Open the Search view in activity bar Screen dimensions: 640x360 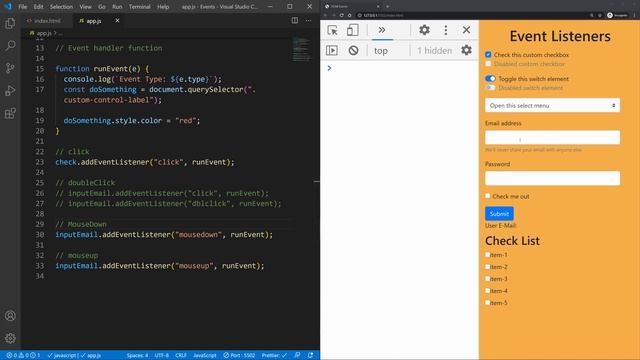[x=10, y=45]
